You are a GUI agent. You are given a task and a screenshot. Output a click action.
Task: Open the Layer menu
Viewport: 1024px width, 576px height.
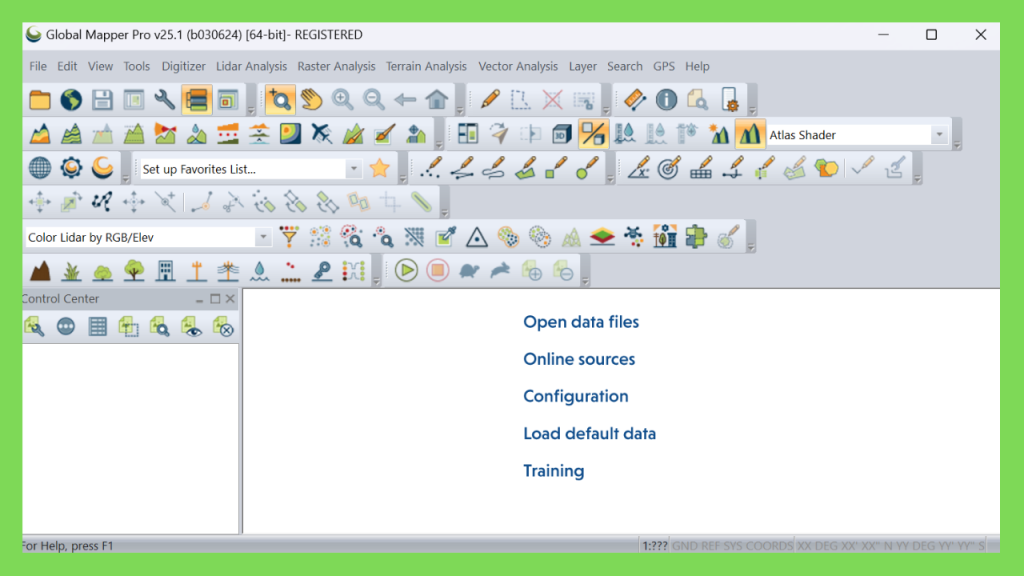(583, 66)
